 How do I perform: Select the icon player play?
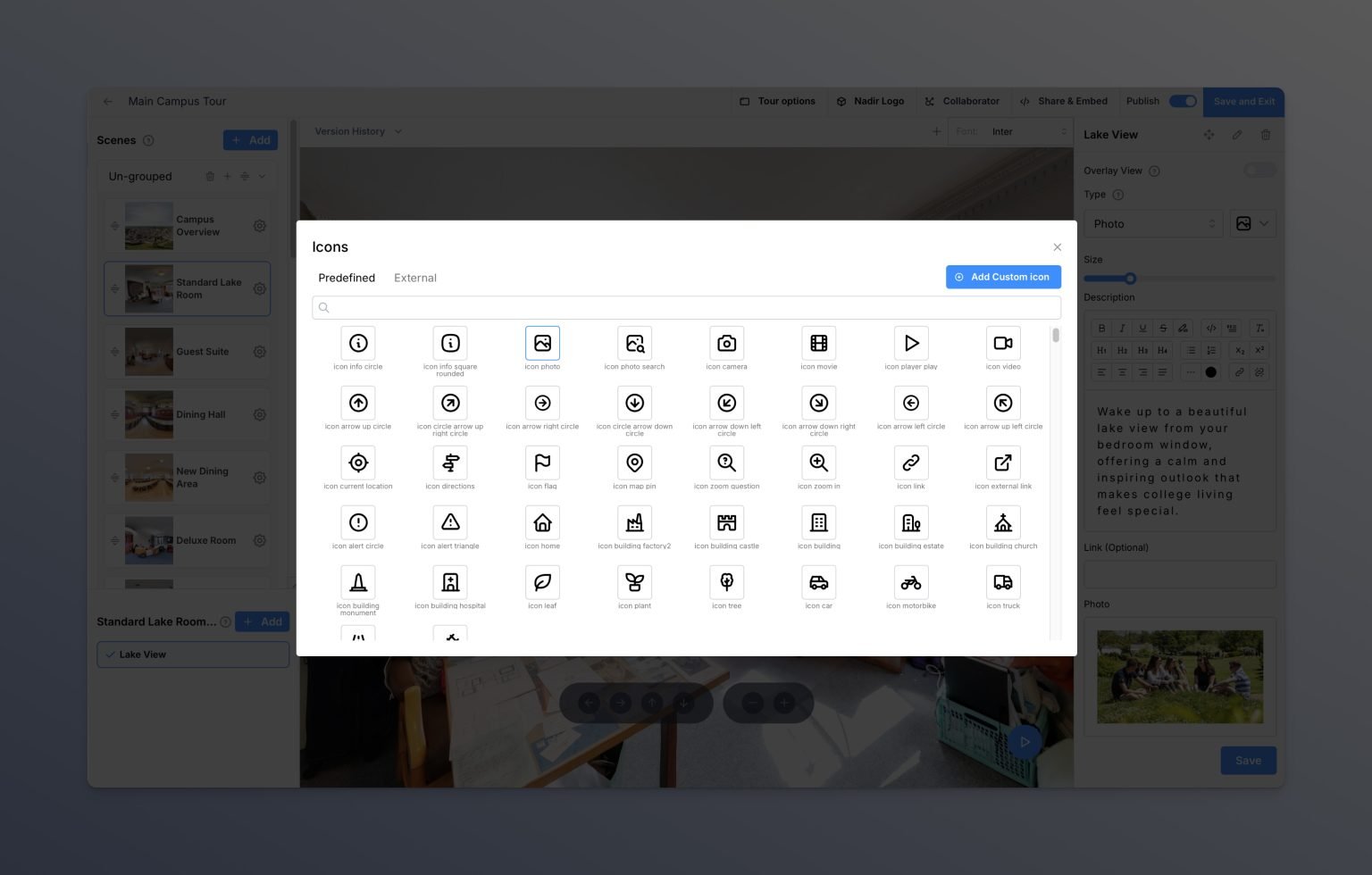pyautogui.click(x=910, y=344)
